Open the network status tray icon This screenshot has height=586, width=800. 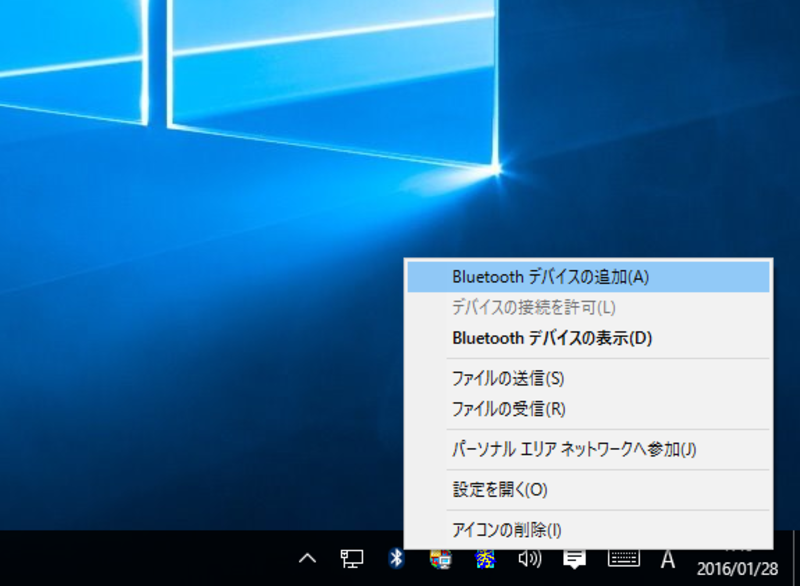tap(352, 558)
